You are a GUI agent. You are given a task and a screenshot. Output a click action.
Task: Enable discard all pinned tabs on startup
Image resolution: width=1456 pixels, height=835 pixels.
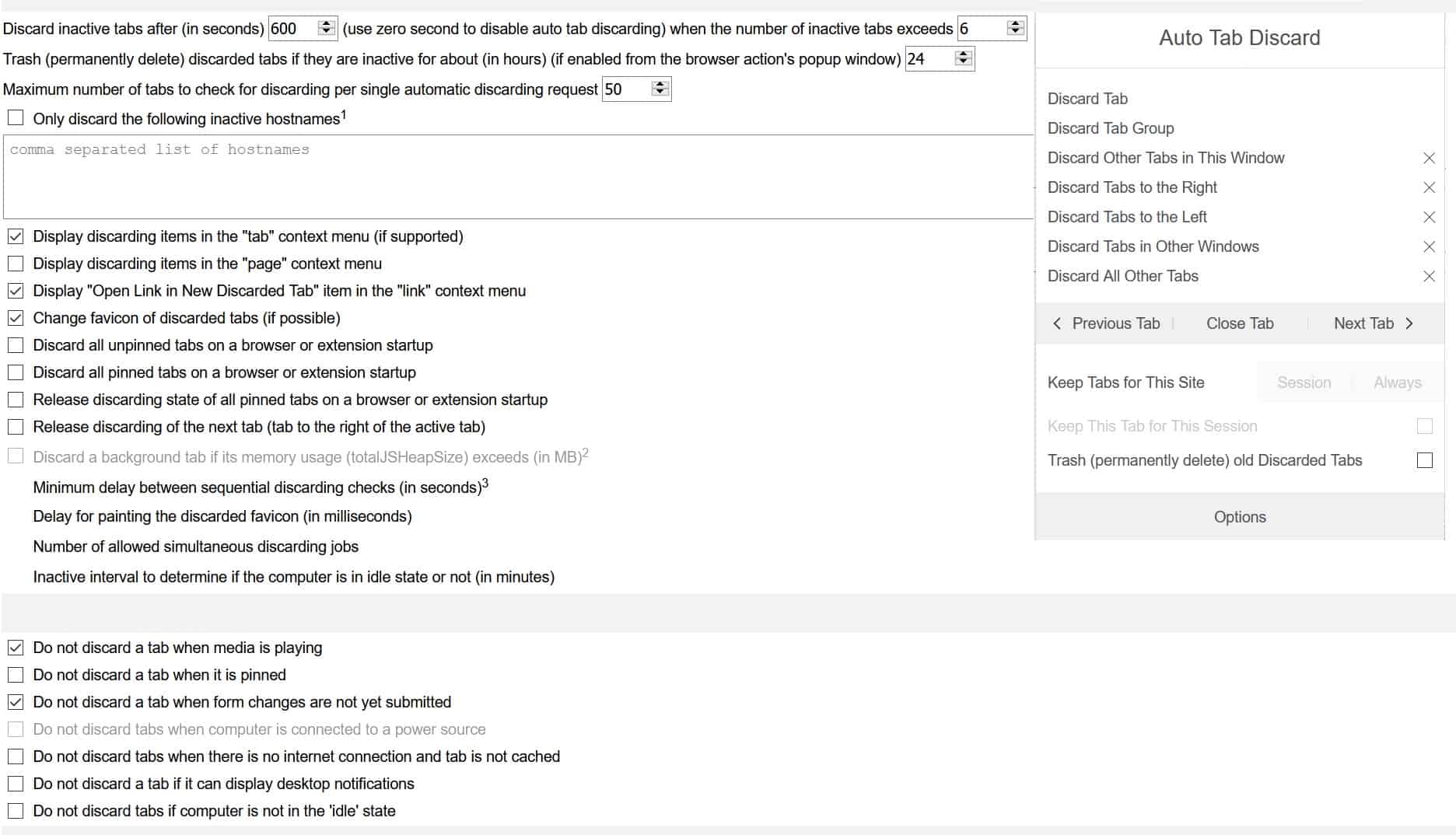click(16, 372)
